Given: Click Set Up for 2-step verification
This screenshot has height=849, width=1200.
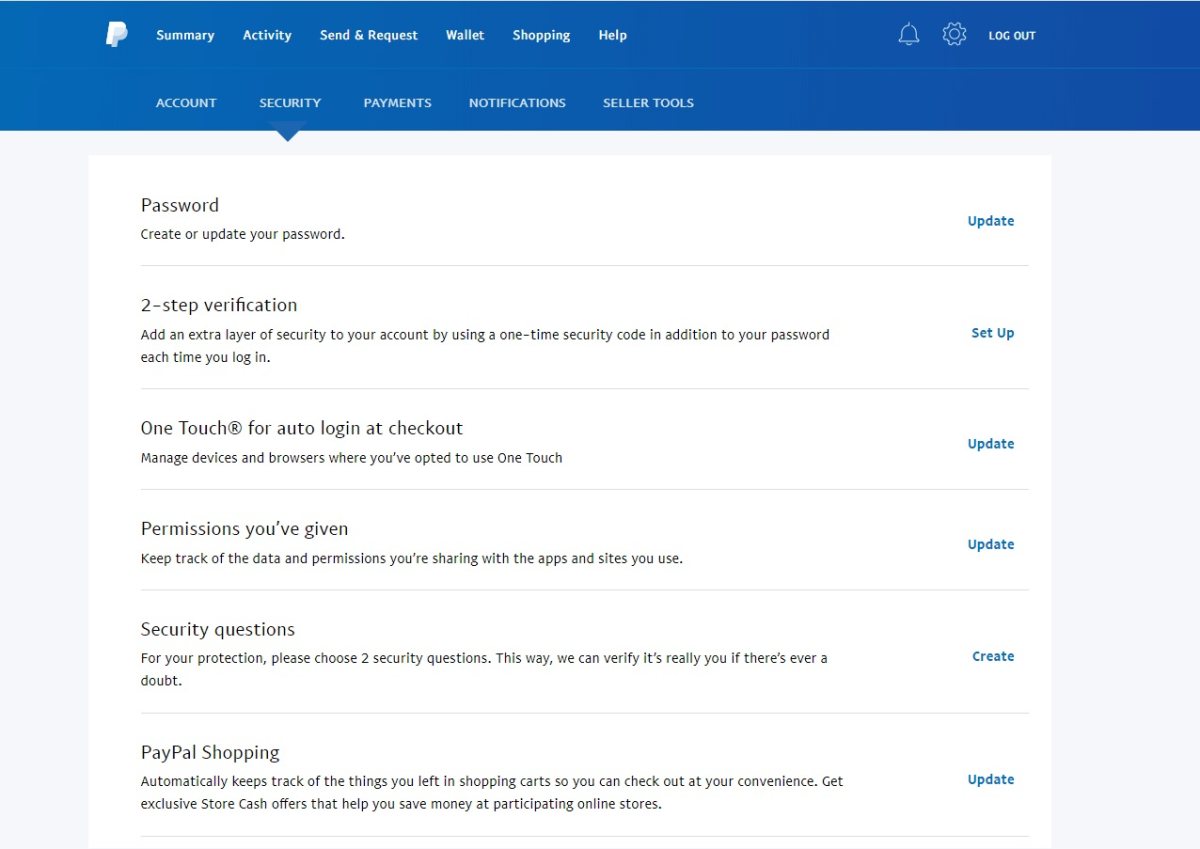Looking at the screenshot, I should point(993,333).
